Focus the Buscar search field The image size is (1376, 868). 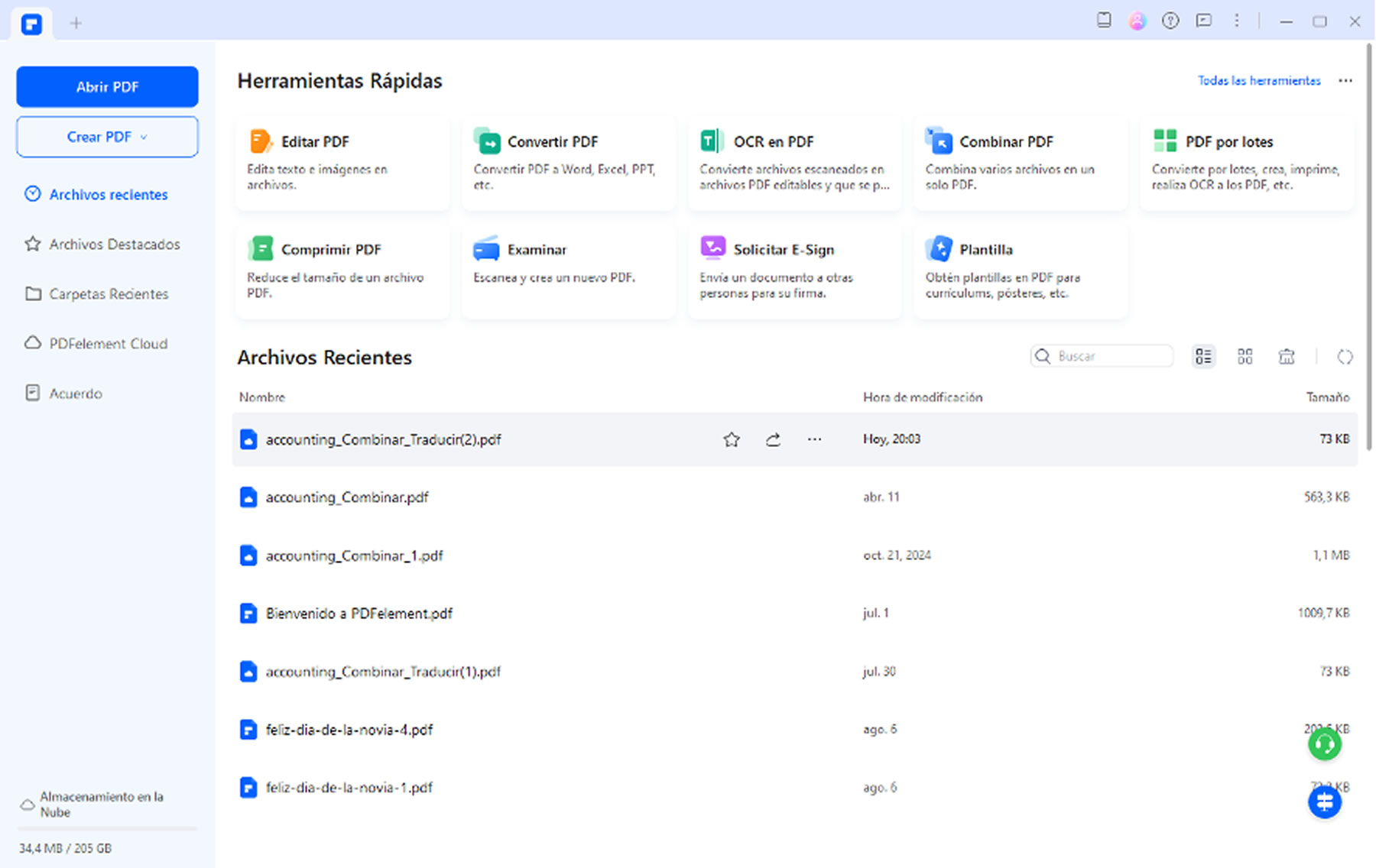[x=1111, y=357]
